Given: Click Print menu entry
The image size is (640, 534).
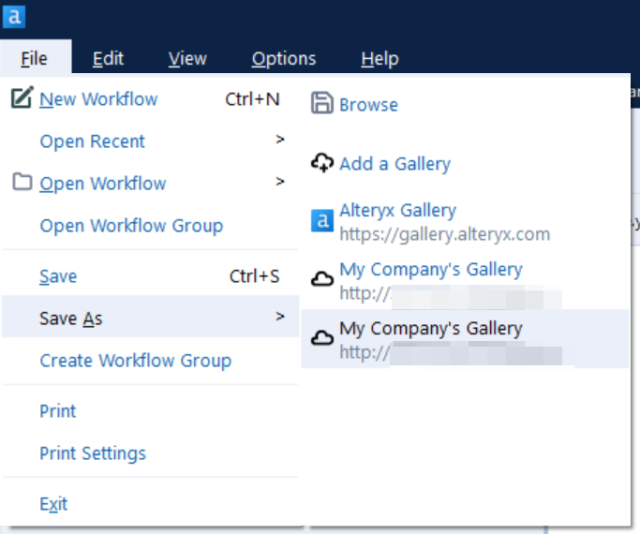Looking at the screenshot, I should [x=150, y=411].
